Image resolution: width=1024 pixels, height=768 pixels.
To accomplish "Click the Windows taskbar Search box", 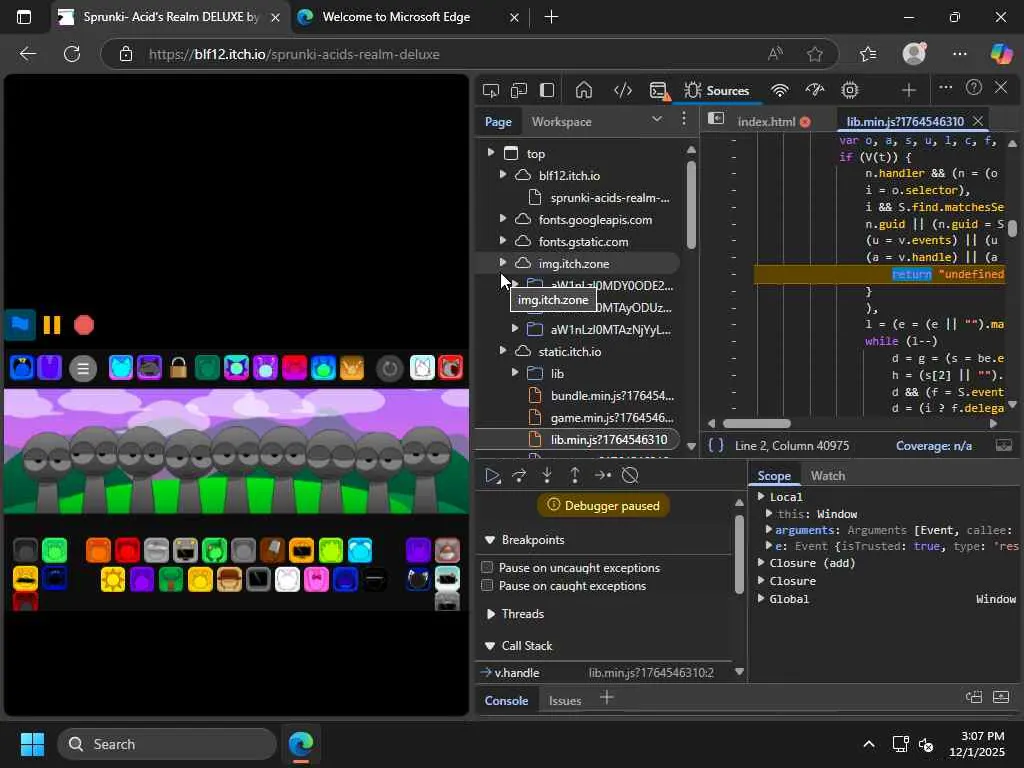I will tap(166, 744).
